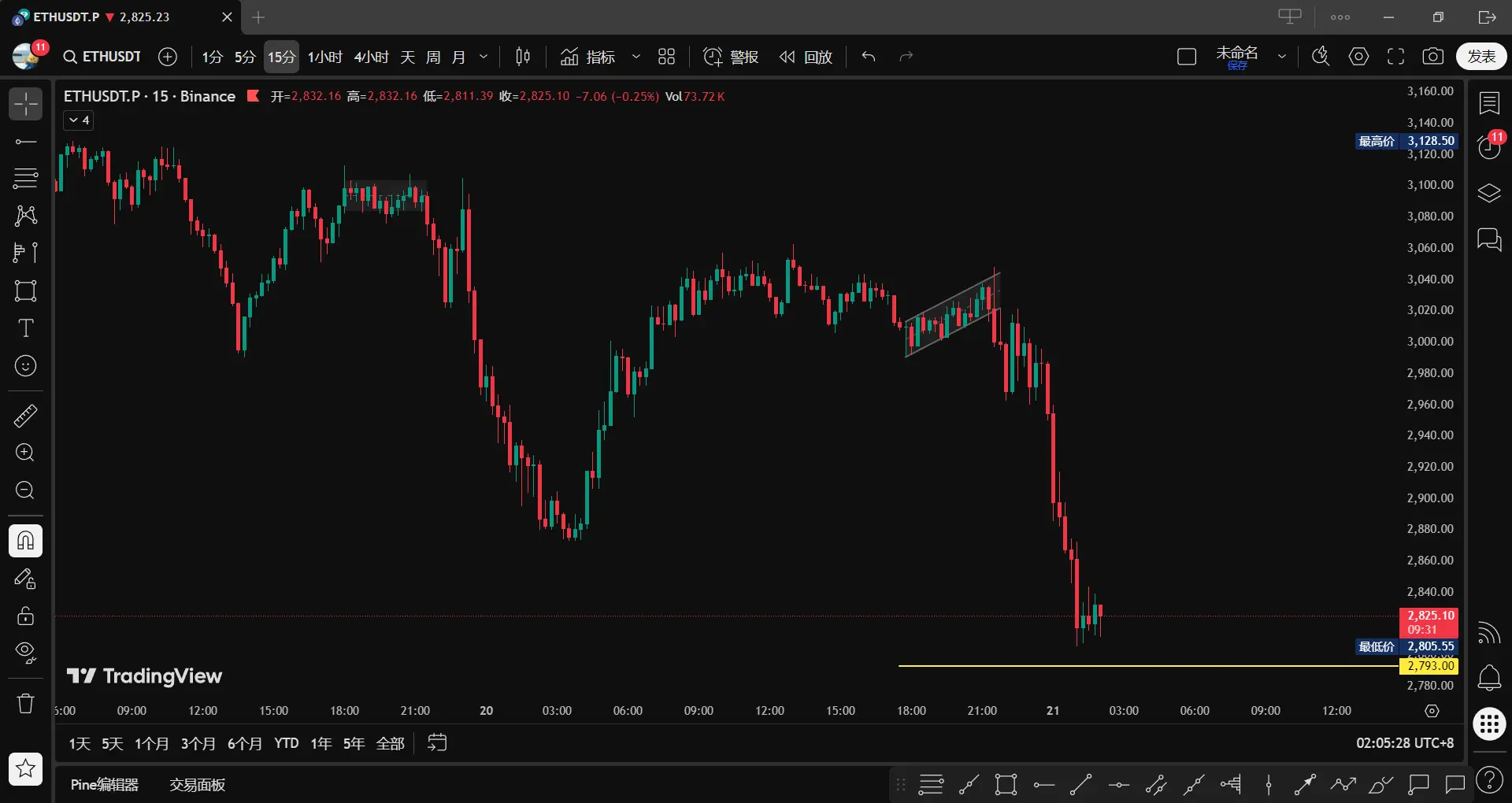Open the 交易面板 tab

198,785
